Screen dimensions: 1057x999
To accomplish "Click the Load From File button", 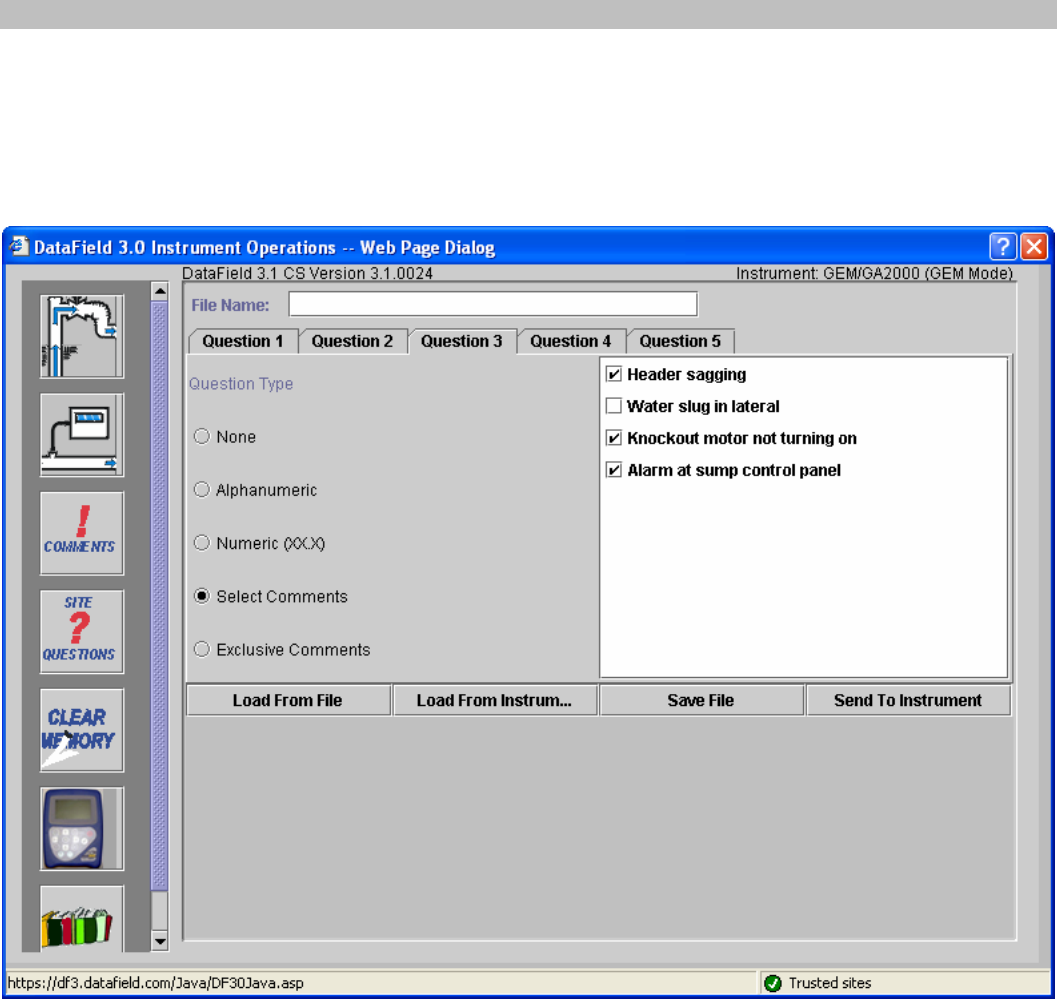I will point(288,700).
